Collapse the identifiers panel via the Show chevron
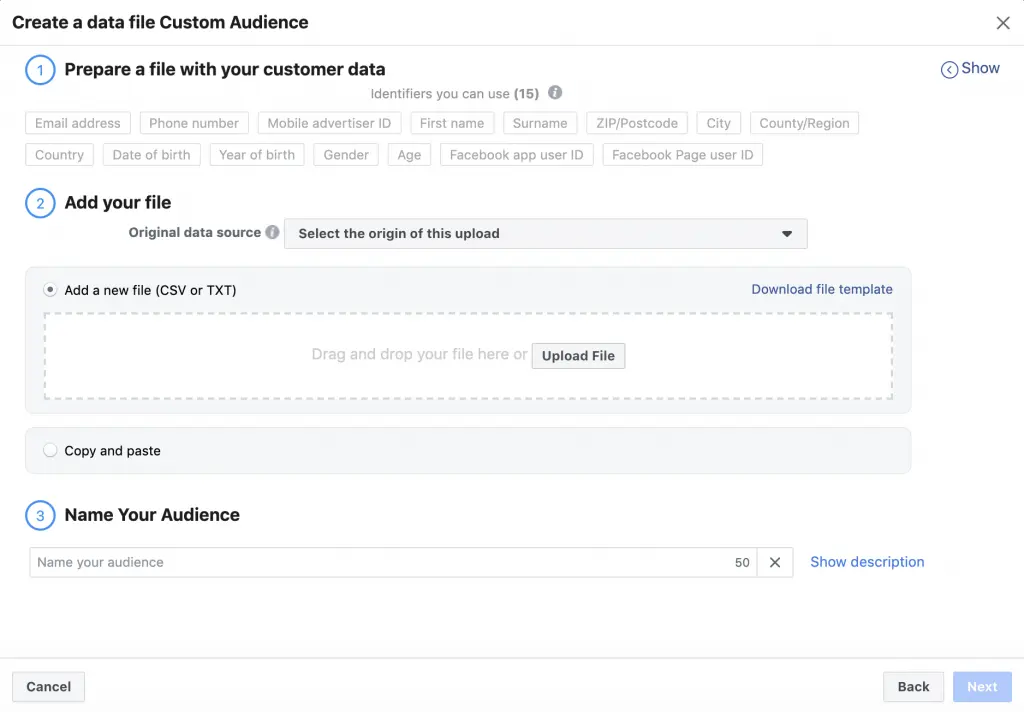 969,68
